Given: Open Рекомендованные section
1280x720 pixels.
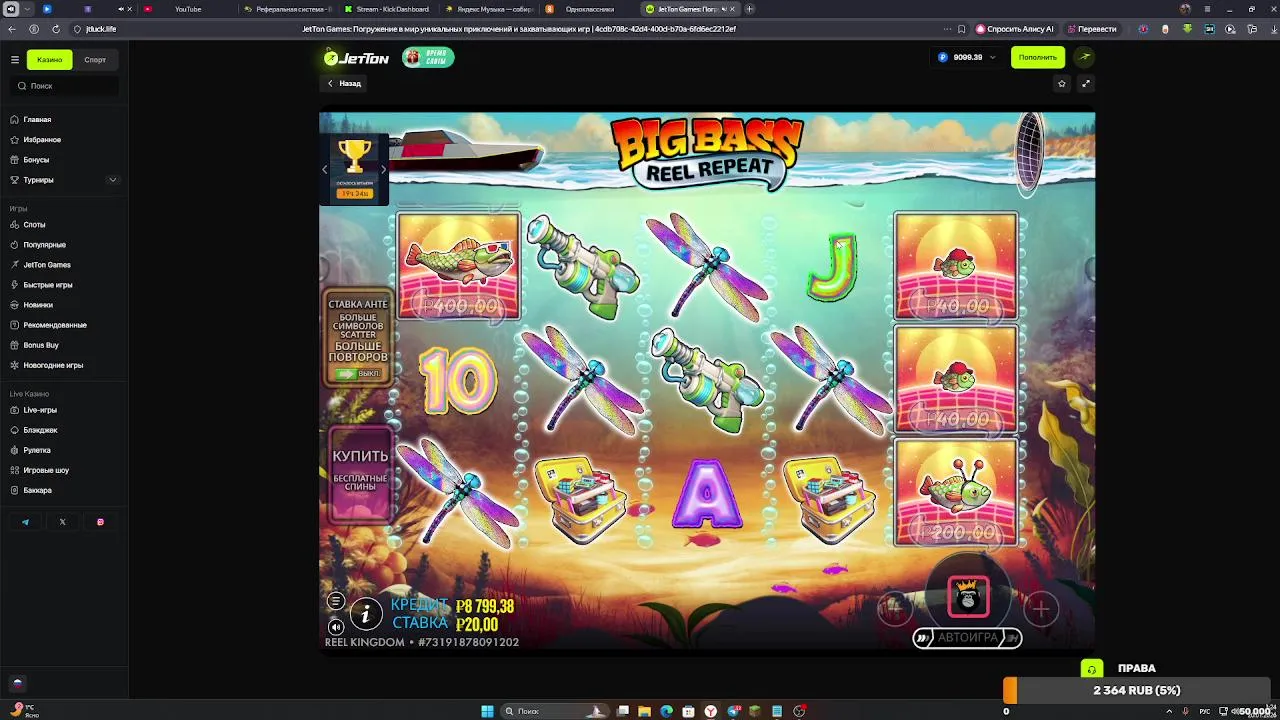Looking at the screenshot, I should tap(64, 325).
